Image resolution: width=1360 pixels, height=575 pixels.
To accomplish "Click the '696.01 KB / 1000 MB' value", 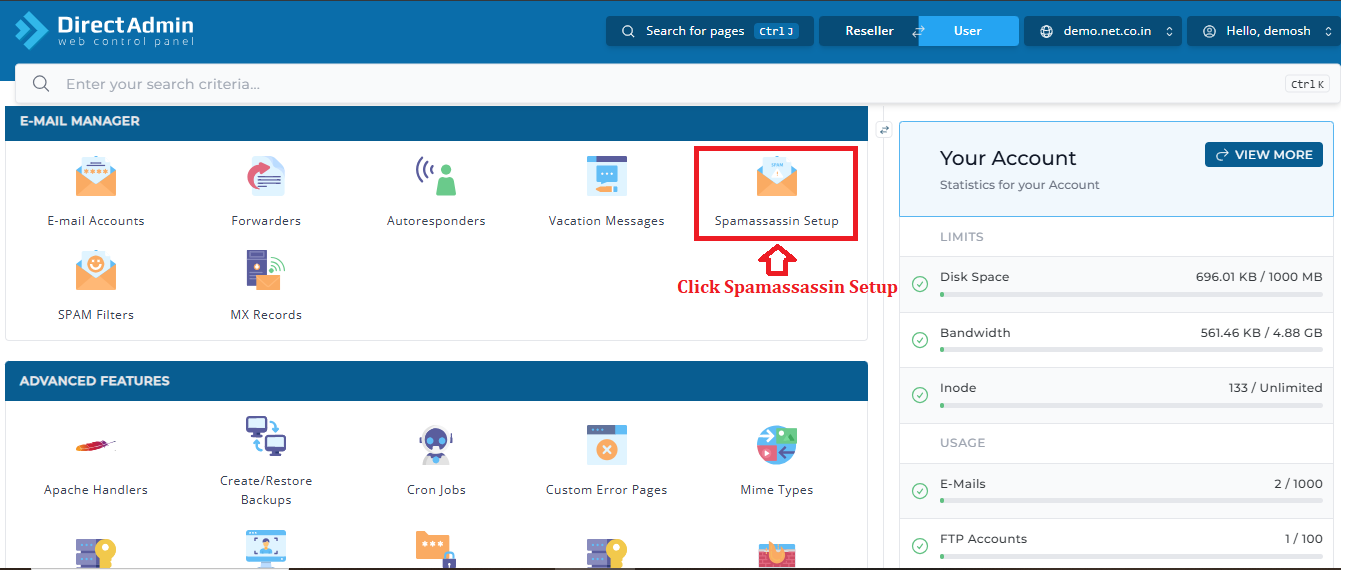I will pyautogui.click(x=1259, y=277).
